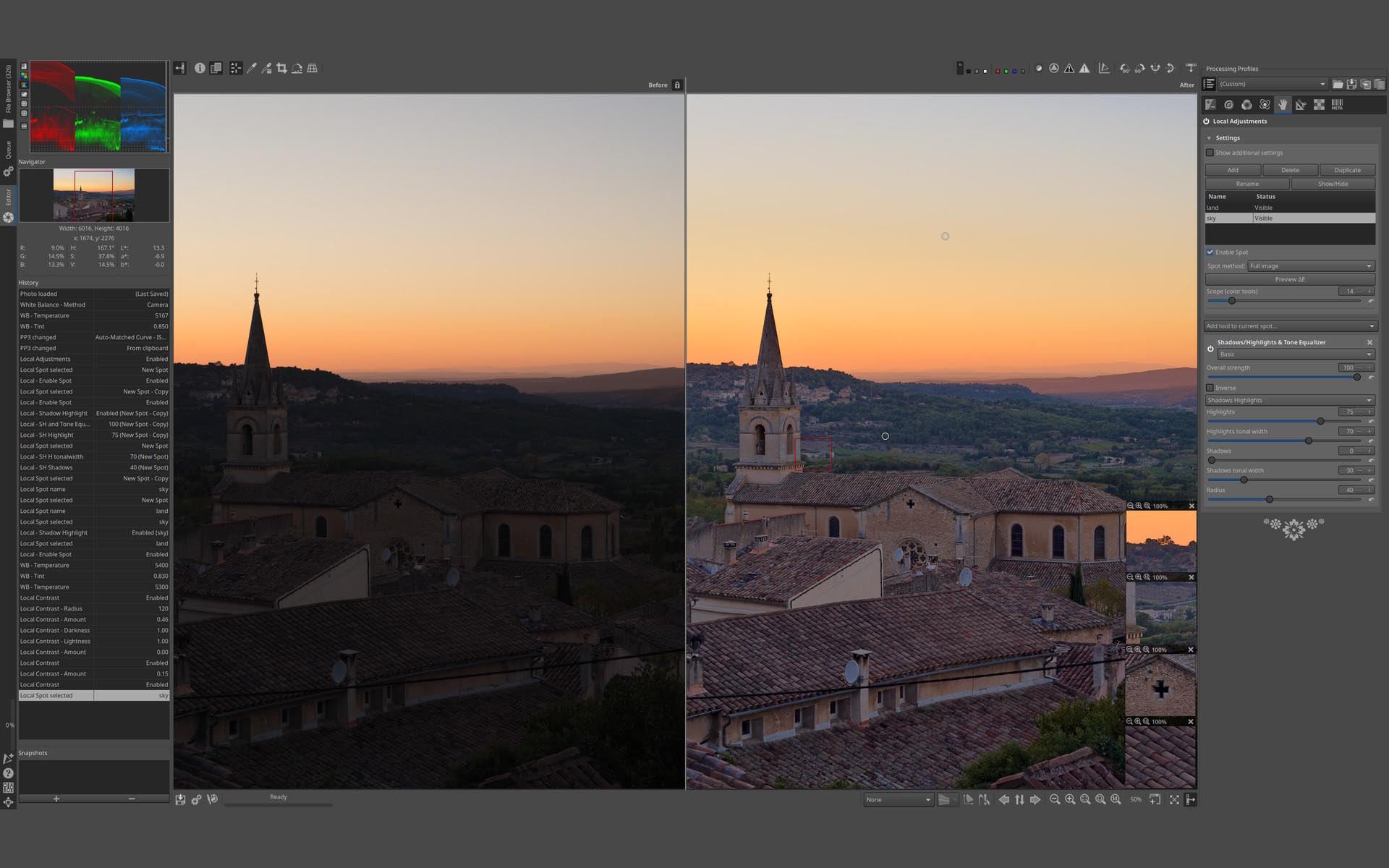Click the Preview ΔE button

1290,279
